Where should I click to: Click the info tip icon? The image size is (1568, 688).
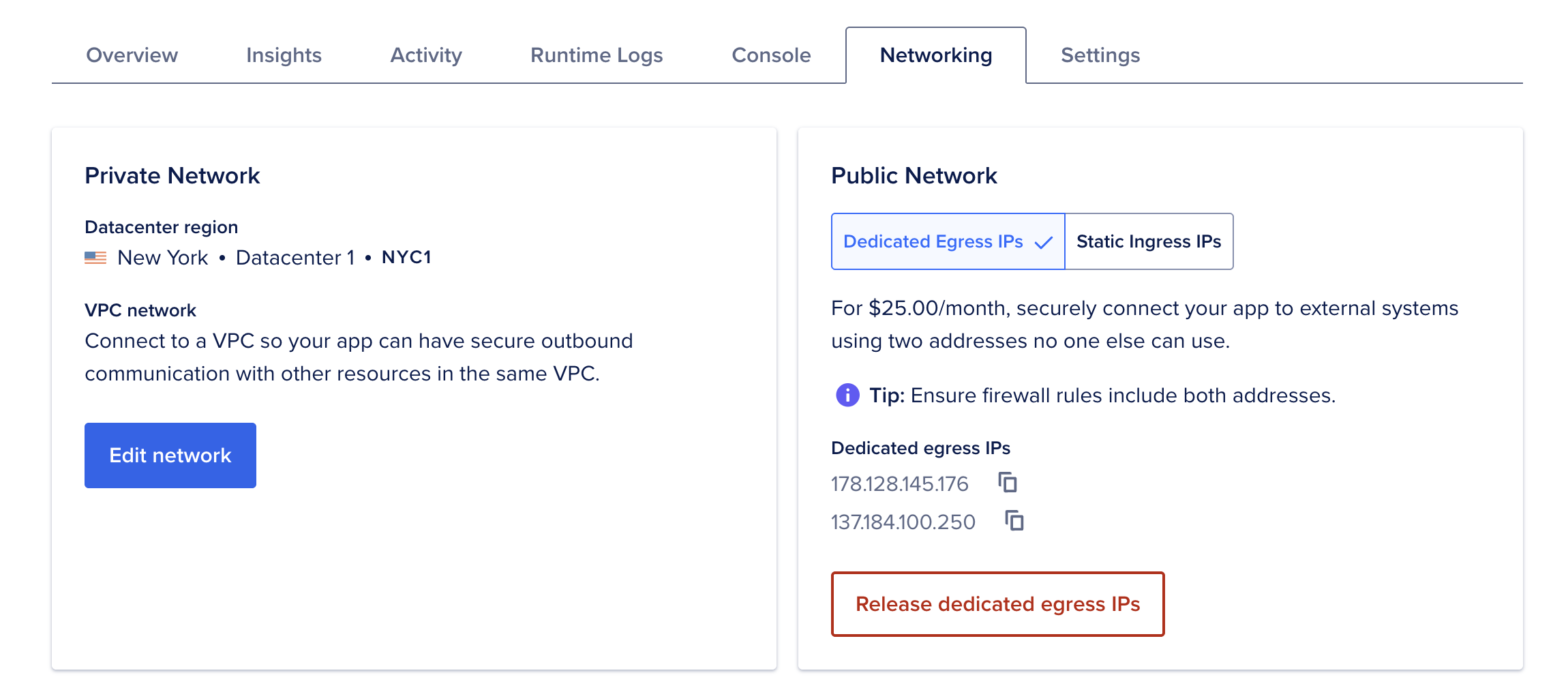pos(847,395)
